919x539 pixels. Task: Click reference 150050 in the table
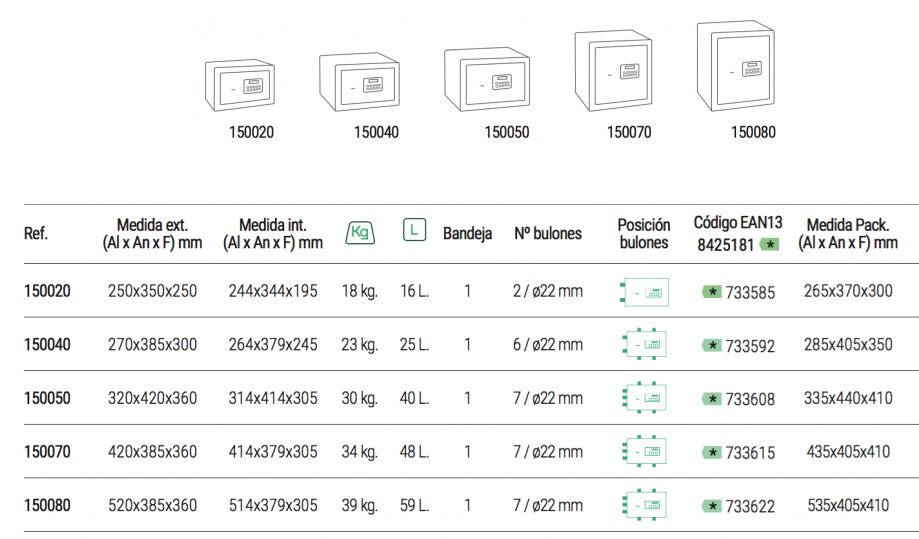point(47,398)
